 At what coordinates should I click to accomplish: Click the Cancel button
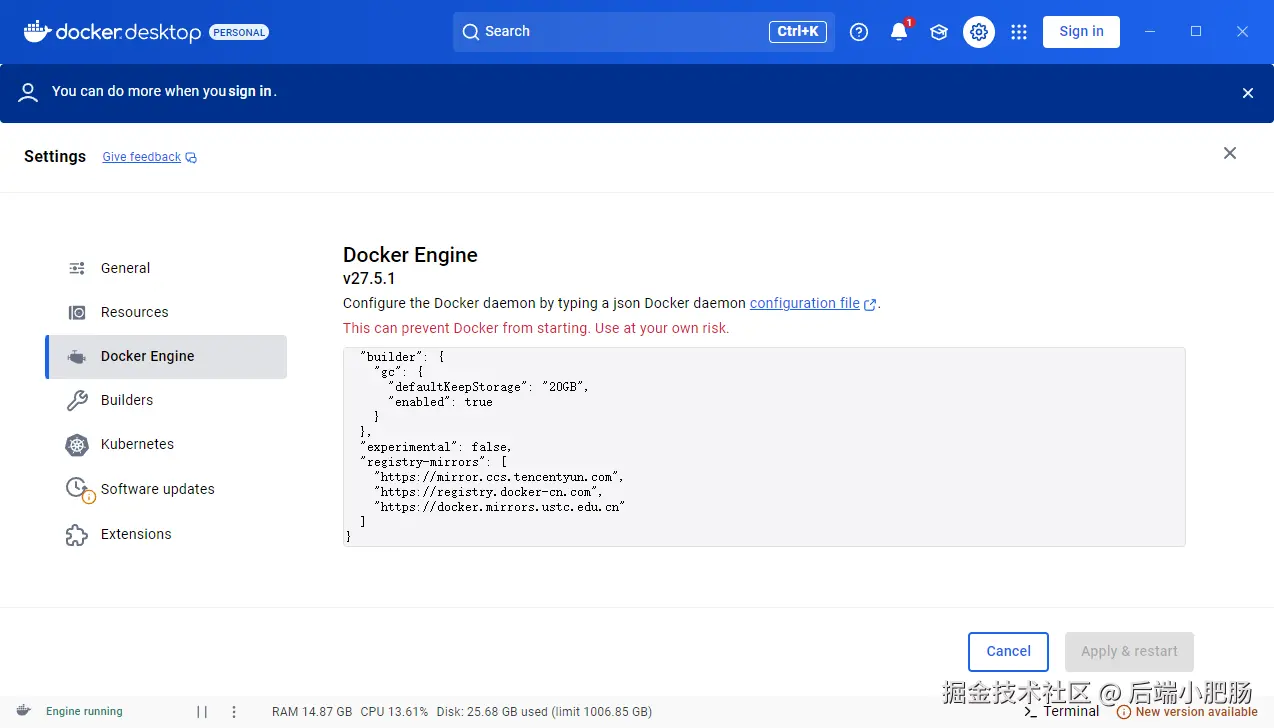point(1008,651)
